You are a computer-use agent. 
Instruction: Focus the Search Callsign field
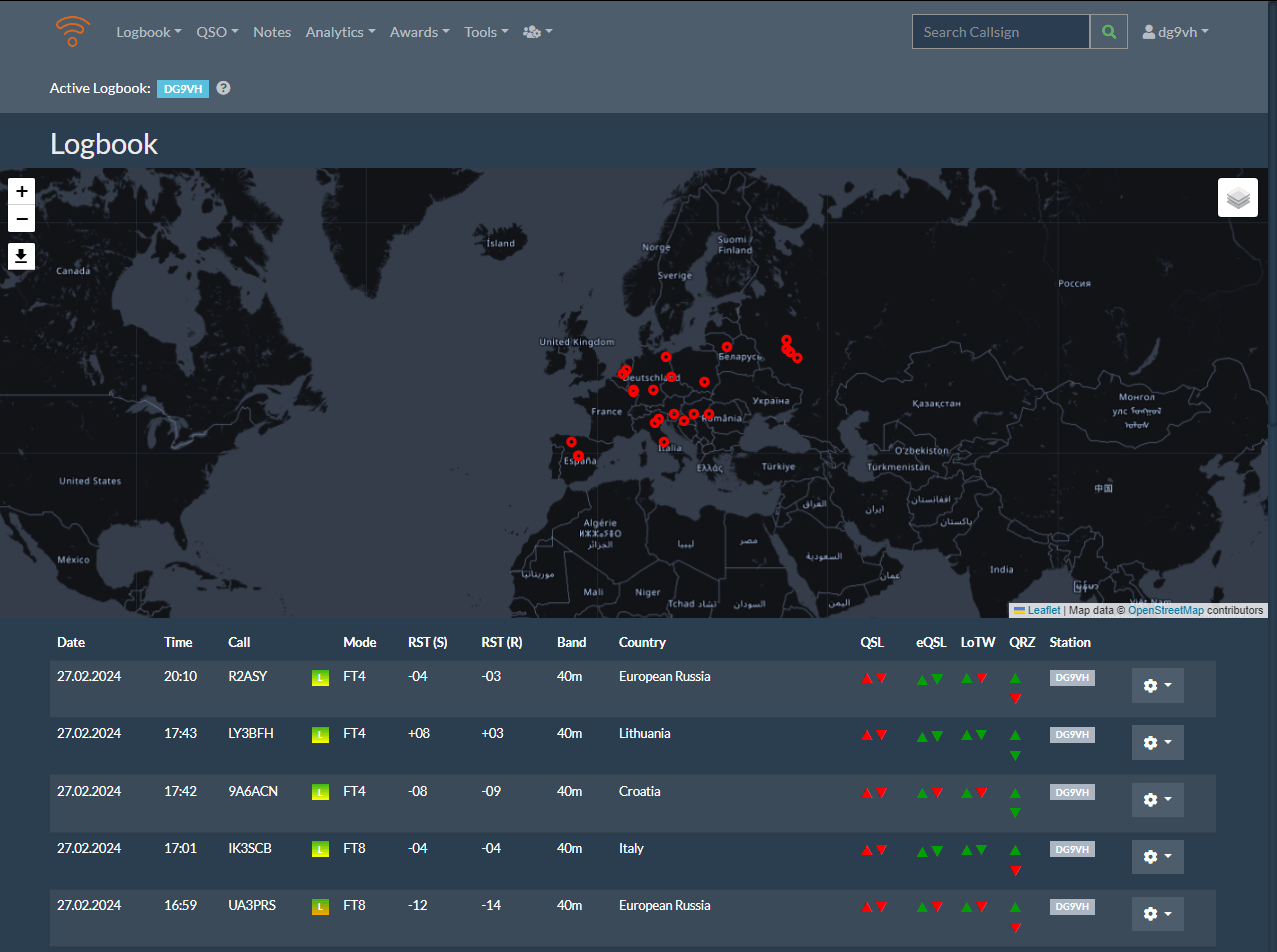point(1001,32)
